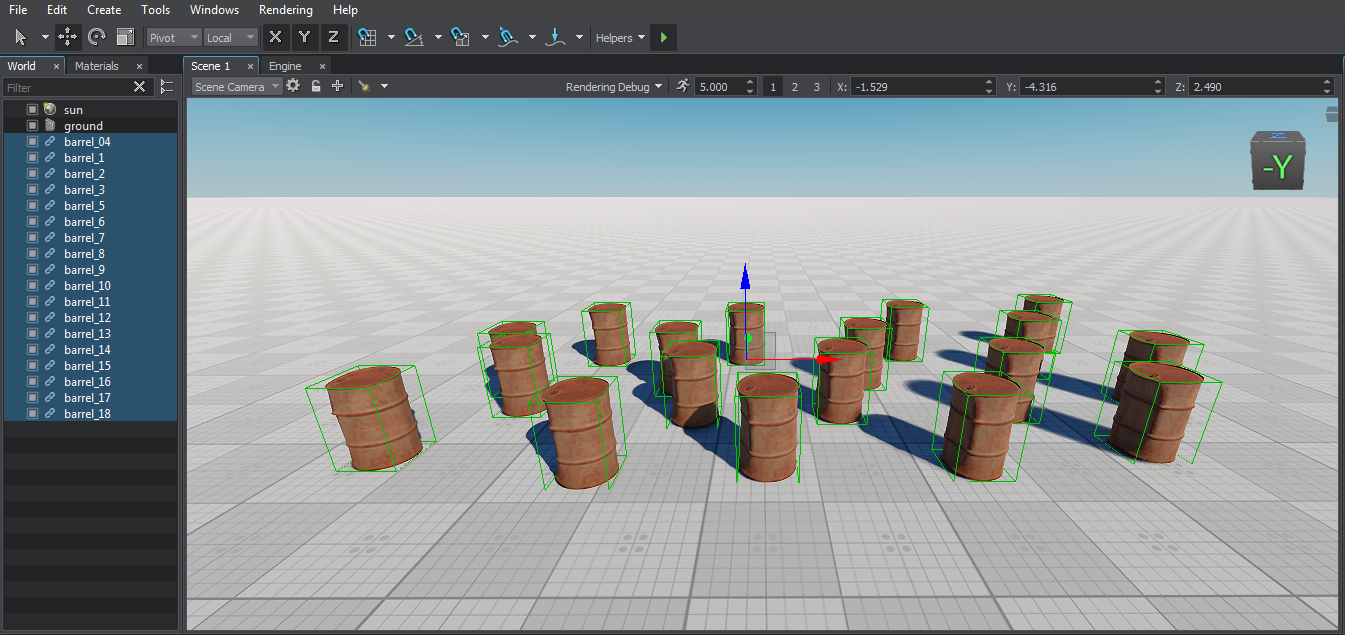Click the angle snapping magnet icon
The height and width of the screenshot is (635, 1345).
coord(414,37)
